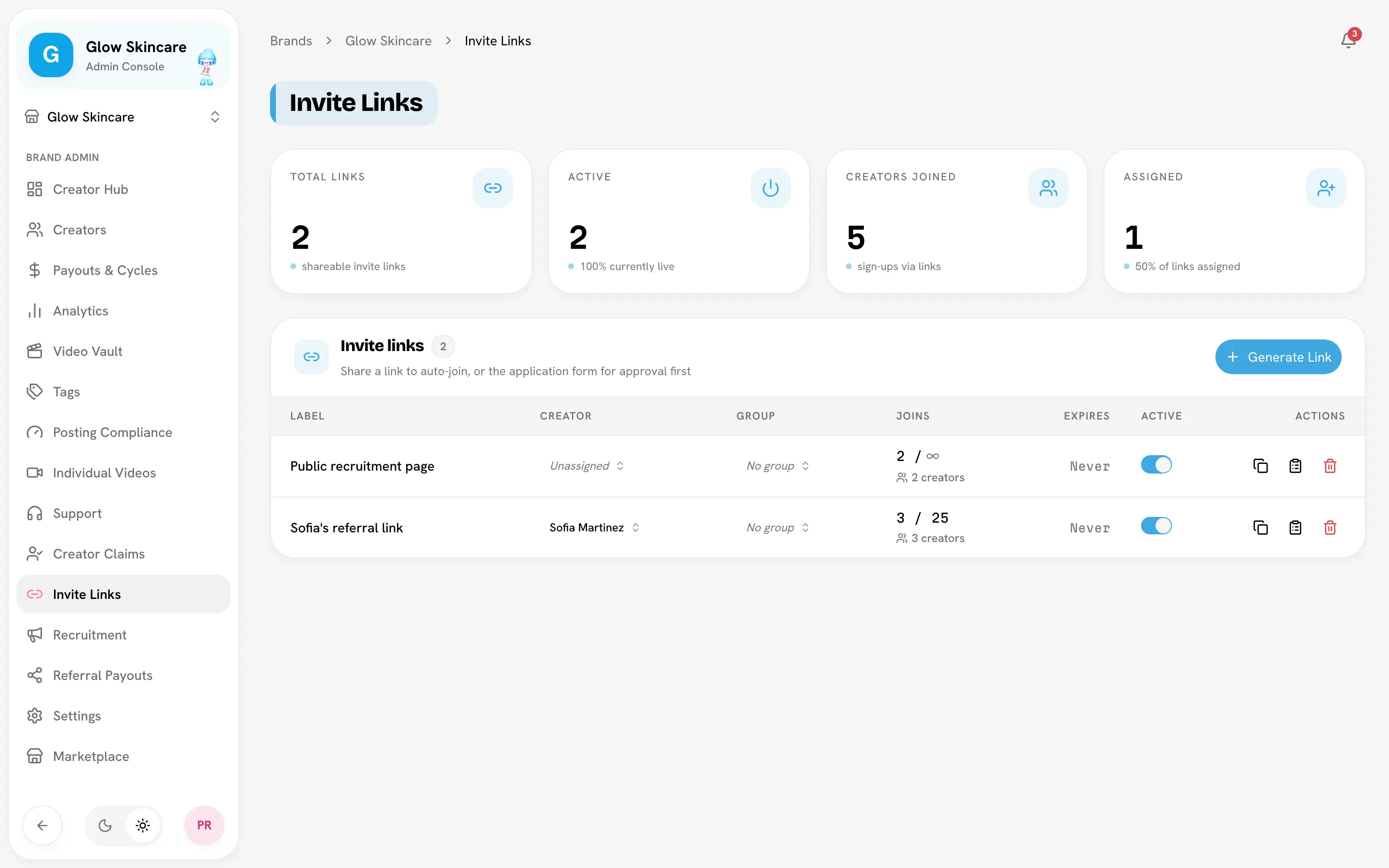Open the Glow Skincare brand switcher
This screenshot has height=868, width=1389.
coord(123,117)
